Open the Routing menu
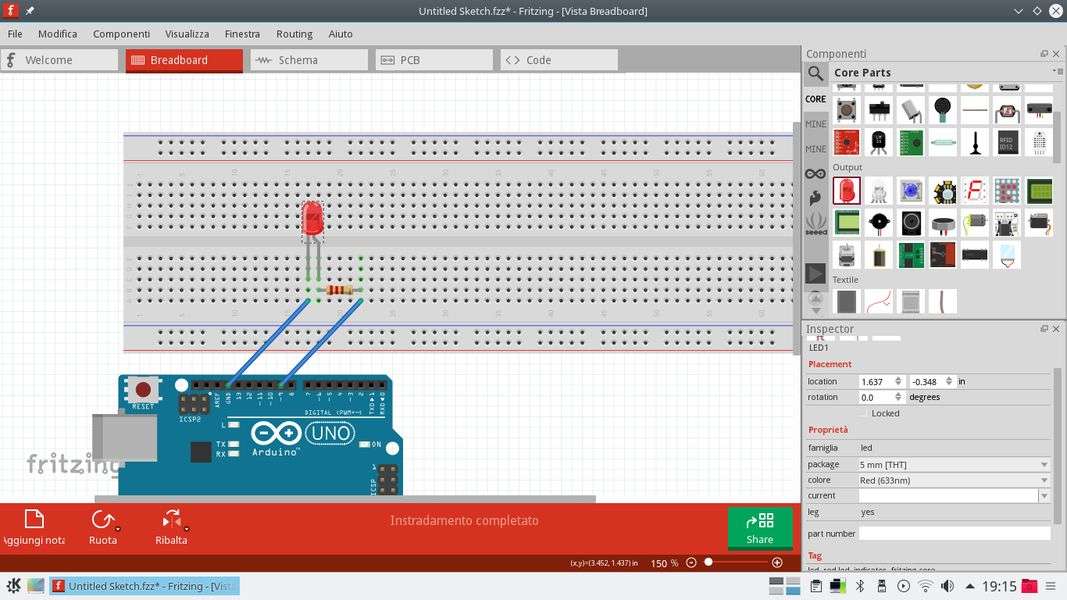The image size is (1067, 600). tap(294, 34)
